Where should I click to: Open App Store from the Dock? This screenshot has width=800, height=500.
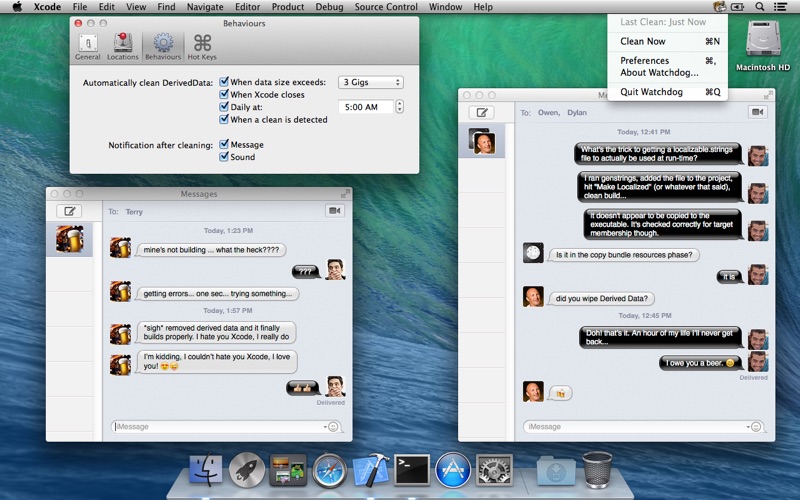(x=453, y=470)
